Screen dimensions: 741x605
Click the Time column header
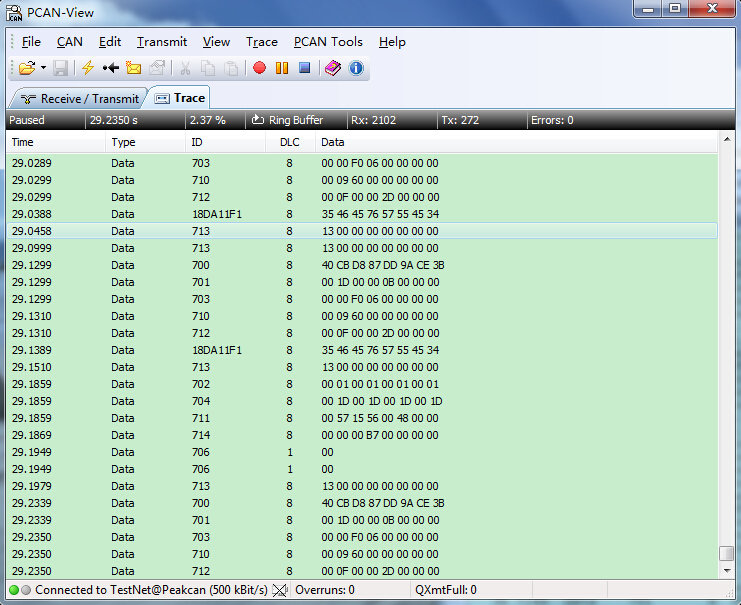coord(56,142)
